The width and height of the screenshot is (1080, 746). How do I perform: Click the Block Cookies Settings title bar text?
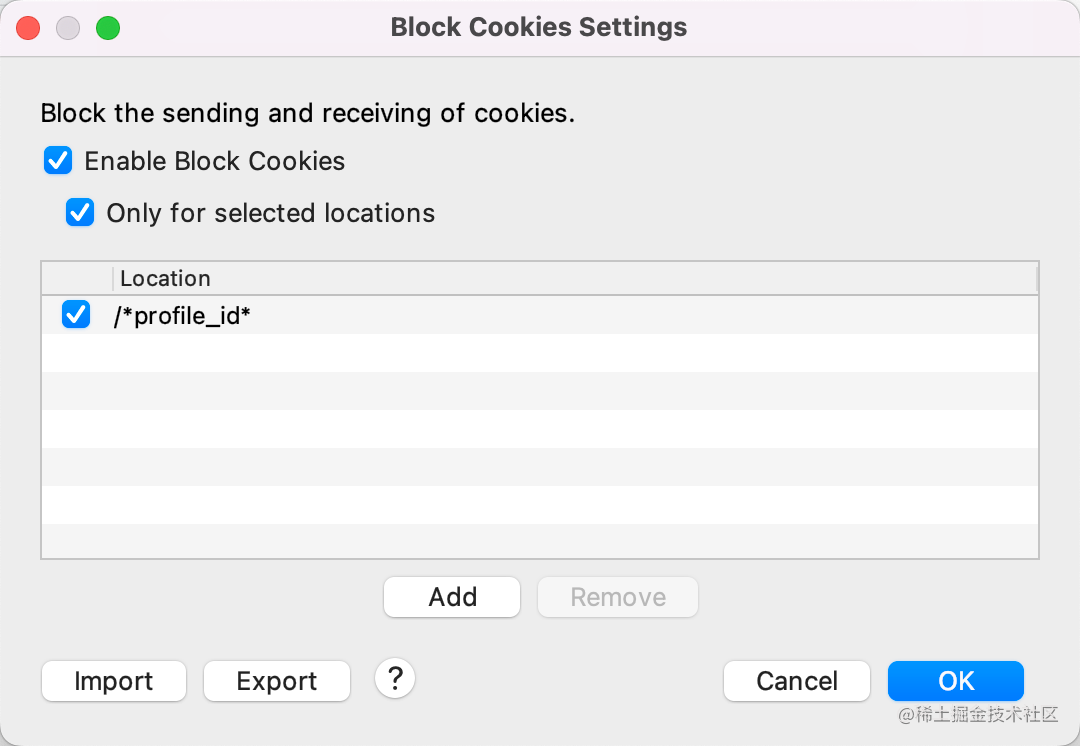539,27
